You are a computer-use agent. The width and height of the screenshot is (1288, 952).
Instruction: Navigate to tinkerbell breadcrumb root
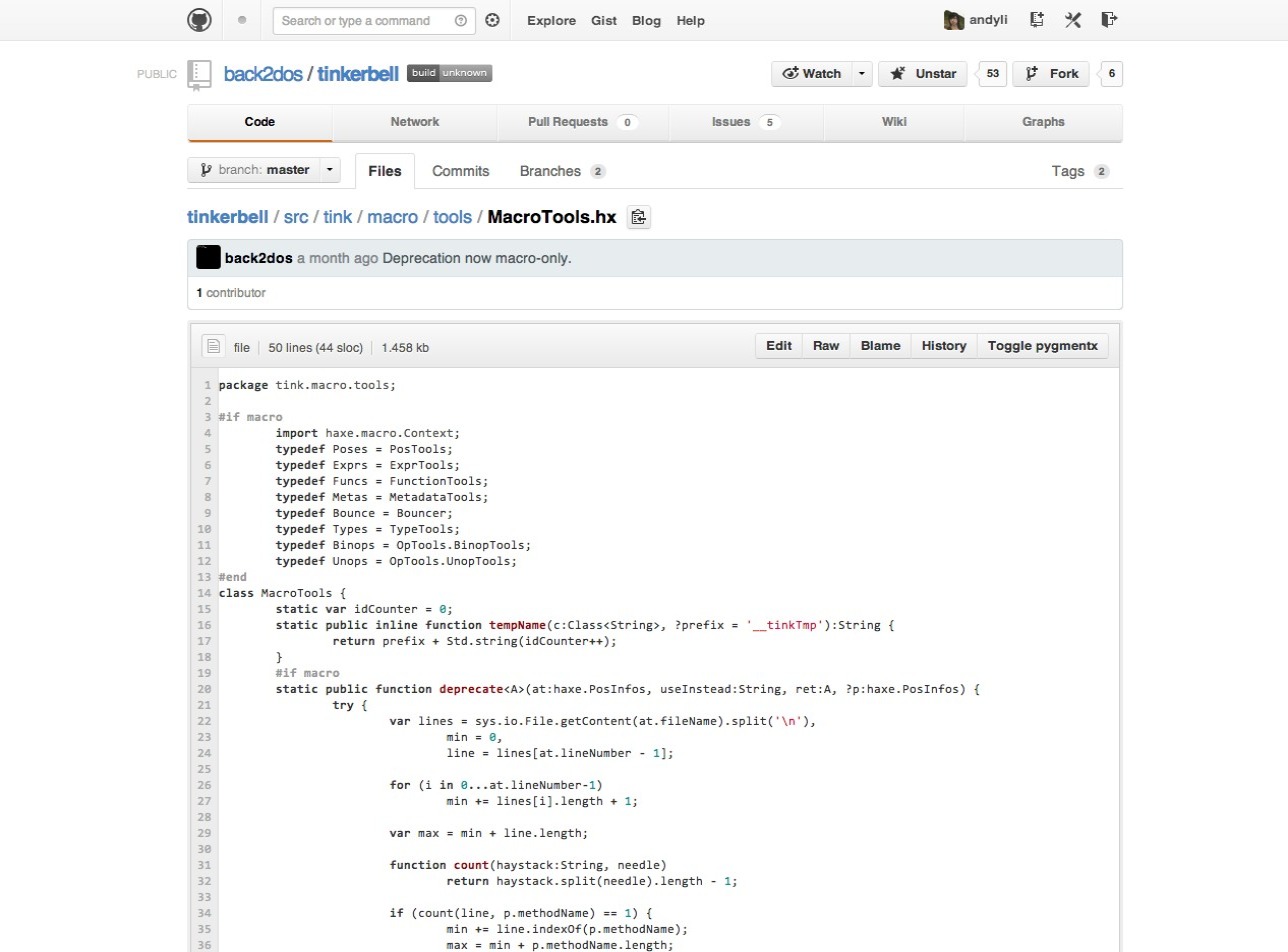(x=228, y=216)
